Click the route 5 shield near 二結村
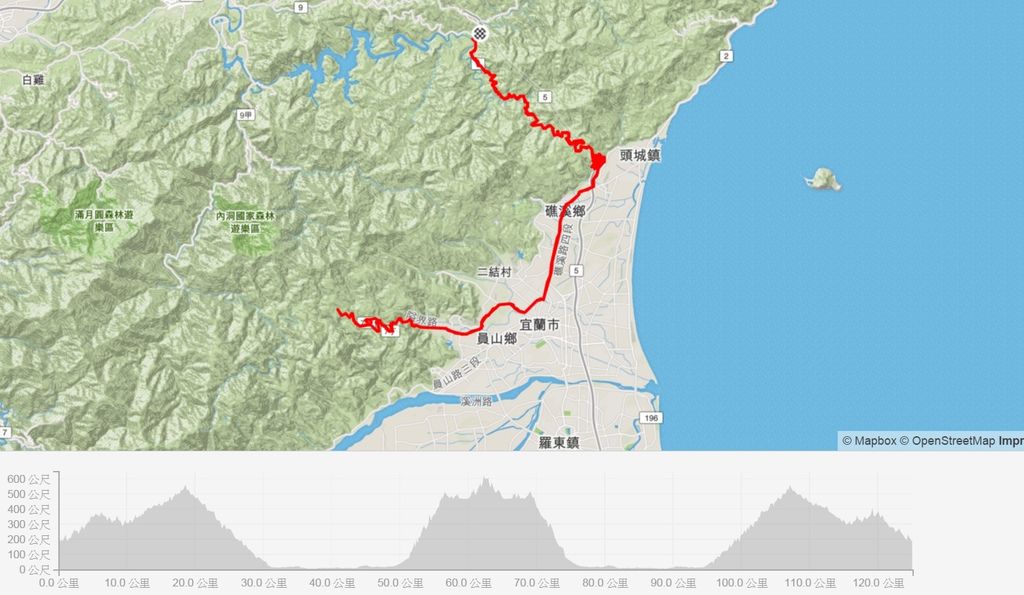This screenshot has height=595, width=1024. coord(576,270)
